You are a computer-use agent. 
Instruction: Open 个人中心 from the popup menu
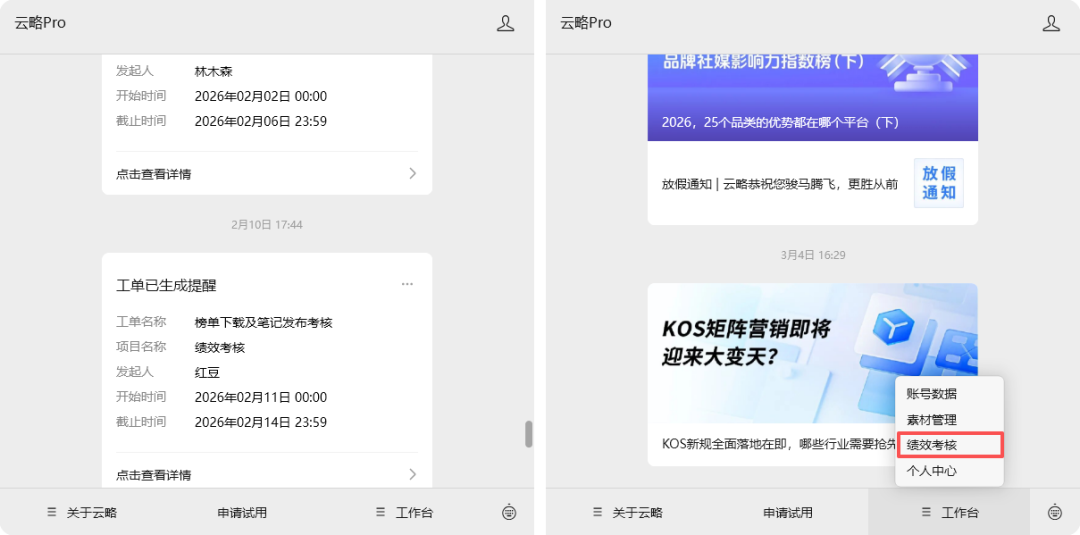coord(931,470)
